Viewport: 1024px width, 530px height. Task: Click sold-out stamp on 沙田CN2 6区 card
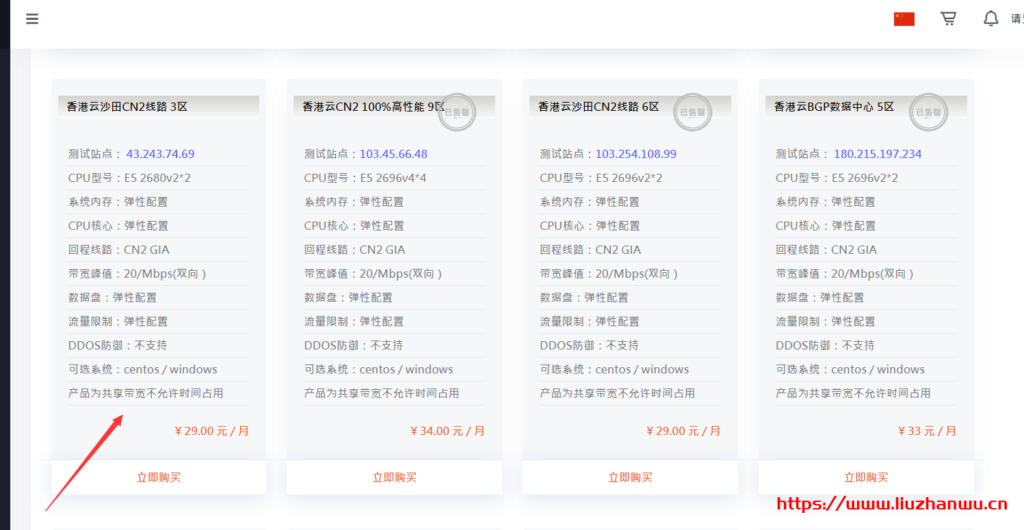pyautogui.click(x=693, y=112)
